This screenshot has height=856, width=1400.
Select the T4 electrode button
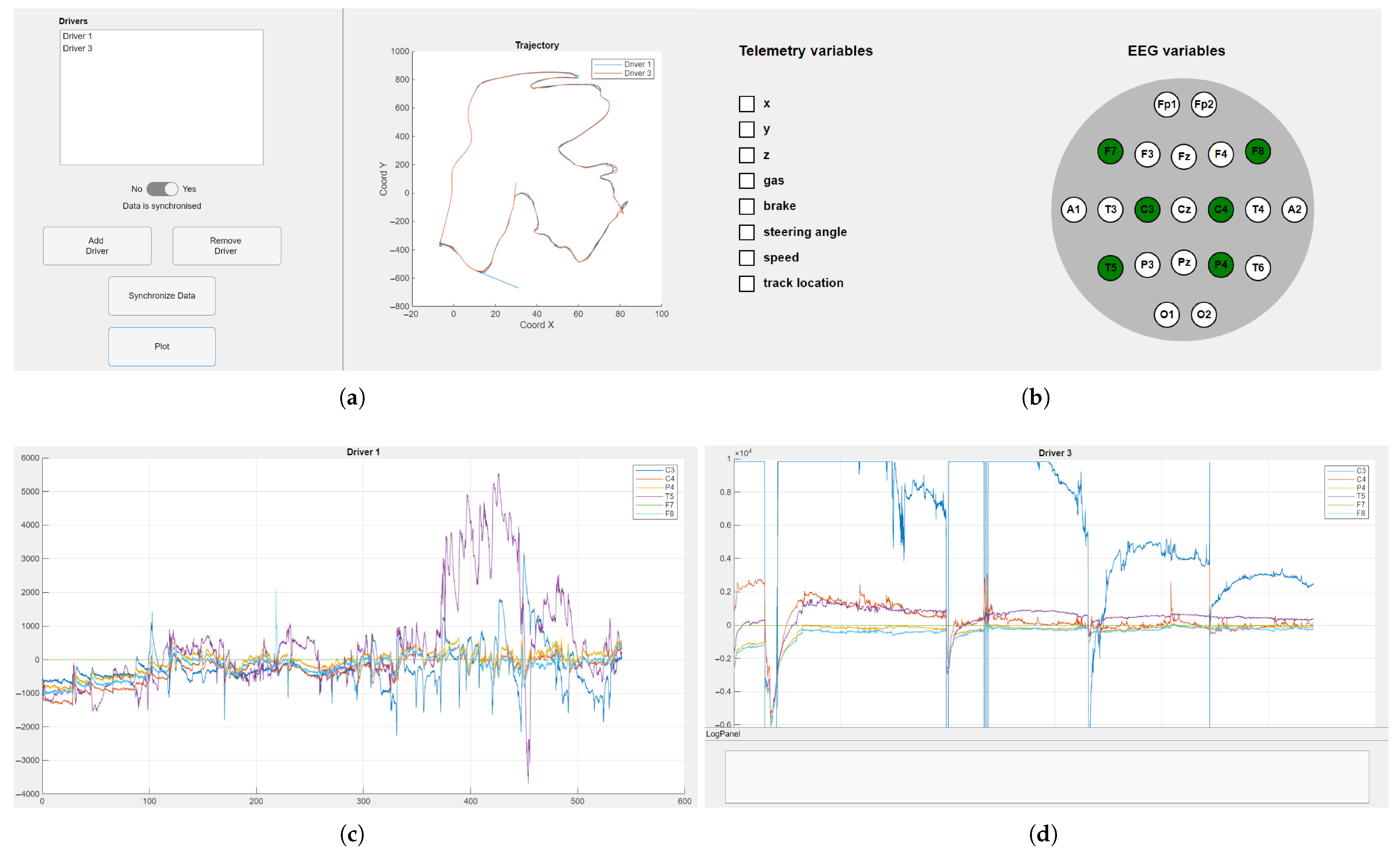[1257, 209]
